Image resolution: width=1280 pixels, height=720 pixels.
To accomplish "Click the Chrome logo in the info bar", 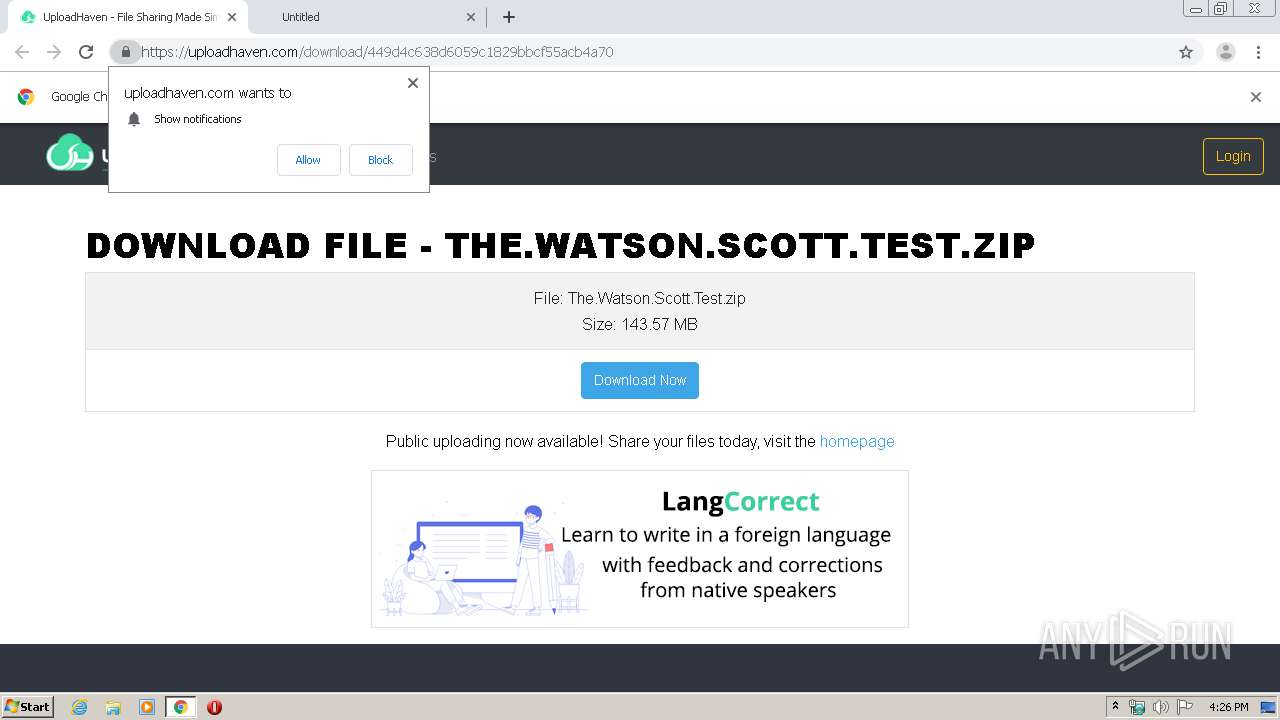I will point(26,97).
